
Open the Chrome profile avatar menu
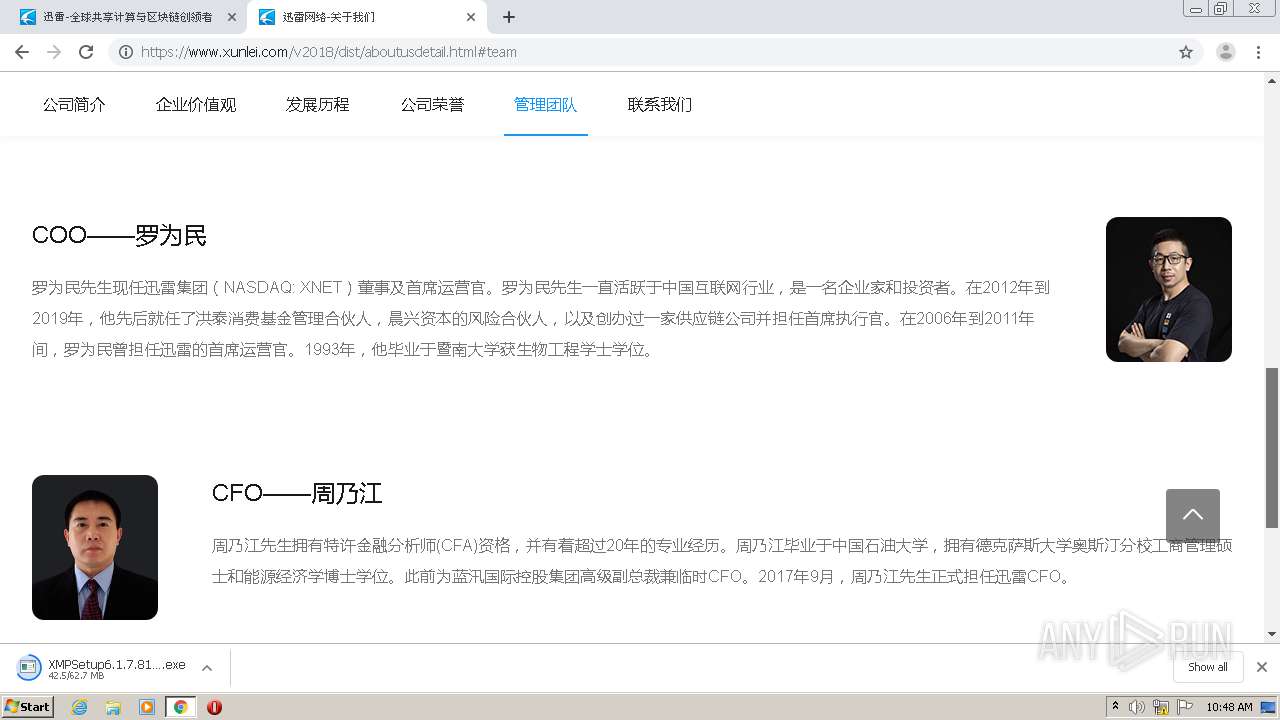pos(1226,52)
